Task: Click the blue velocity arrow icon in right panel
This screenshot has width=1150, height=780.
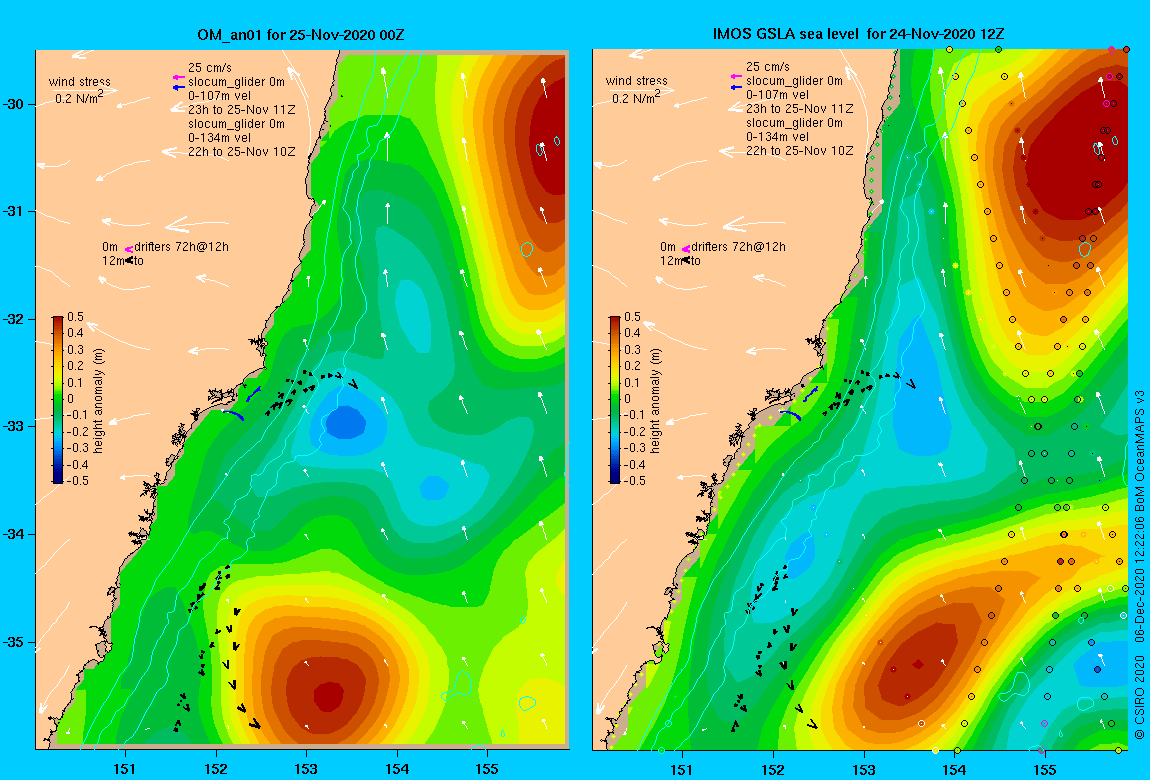Action: click(736, 87)
